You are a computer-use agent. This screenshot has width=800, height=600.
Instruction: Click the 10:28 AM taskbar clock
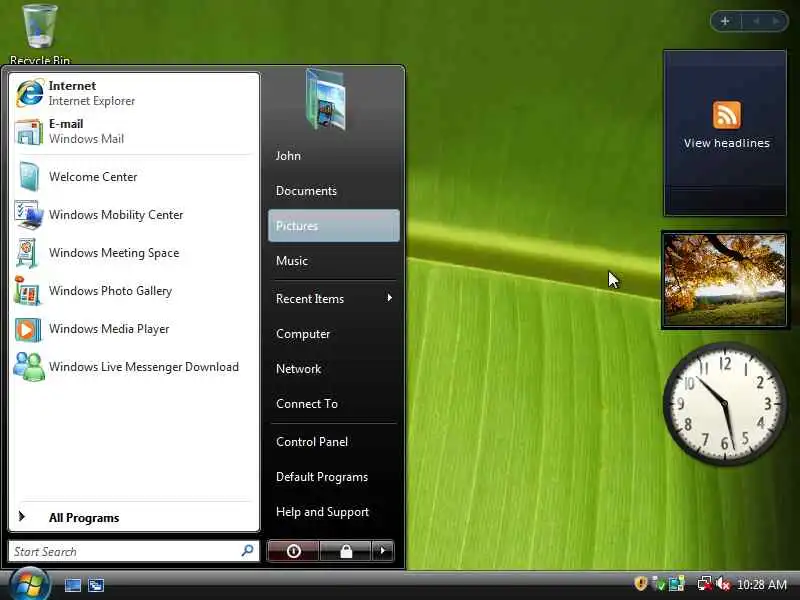(x=762, y=584)
